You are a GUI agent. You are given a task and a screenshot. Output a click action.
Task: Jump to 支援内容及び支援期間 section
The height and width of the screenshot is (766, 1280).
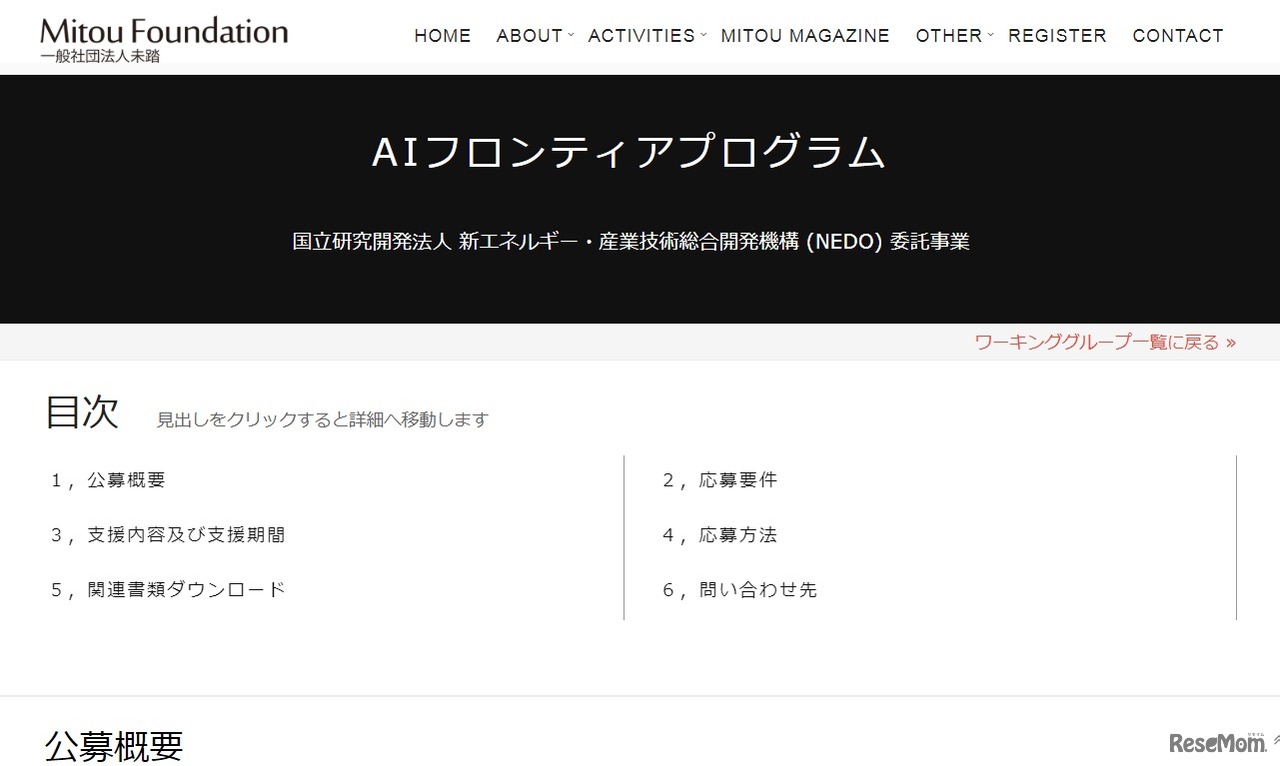(168, 535)
